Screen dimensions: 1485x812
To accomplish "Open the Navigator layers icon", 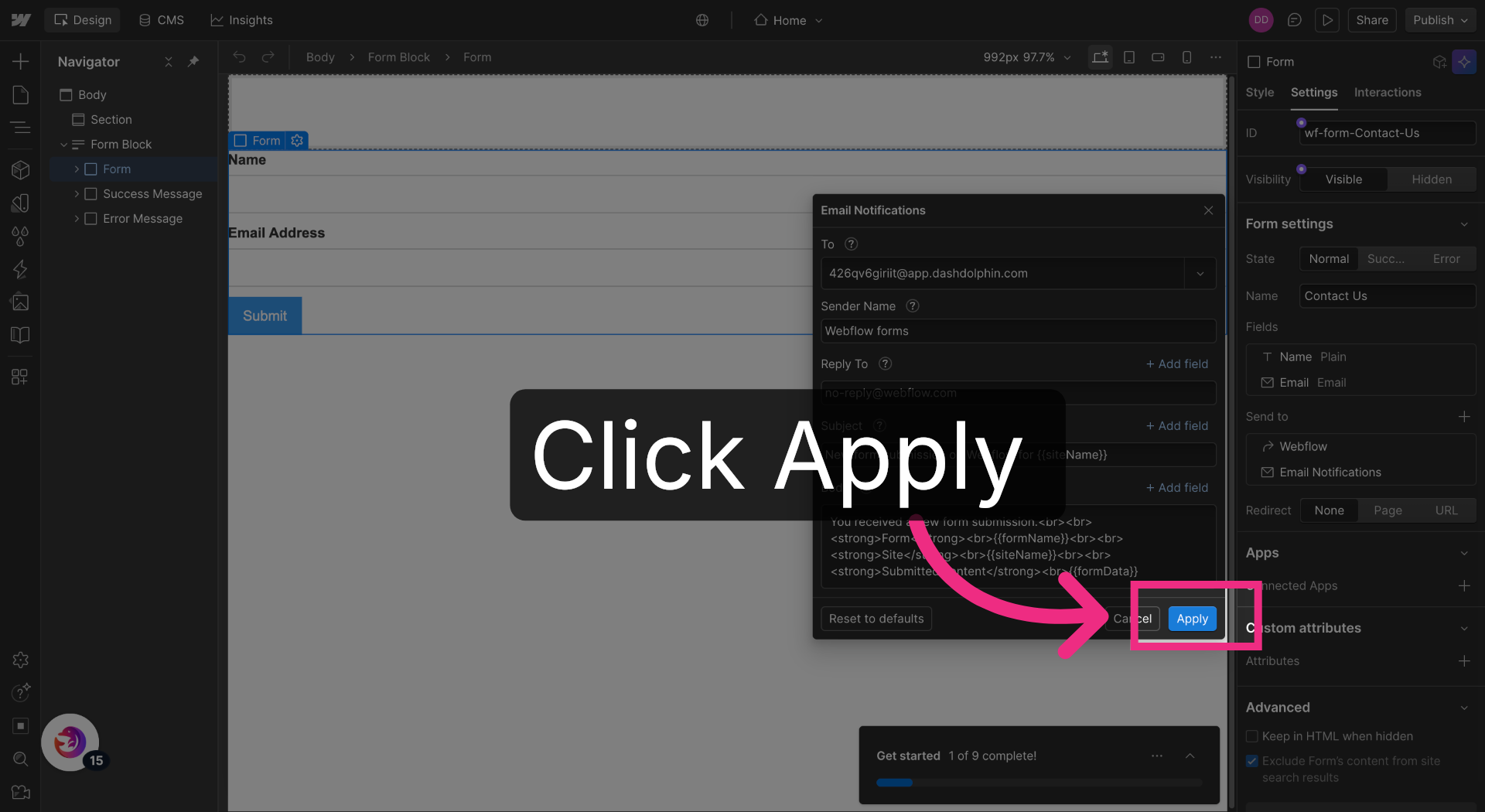I will [21, 127].
